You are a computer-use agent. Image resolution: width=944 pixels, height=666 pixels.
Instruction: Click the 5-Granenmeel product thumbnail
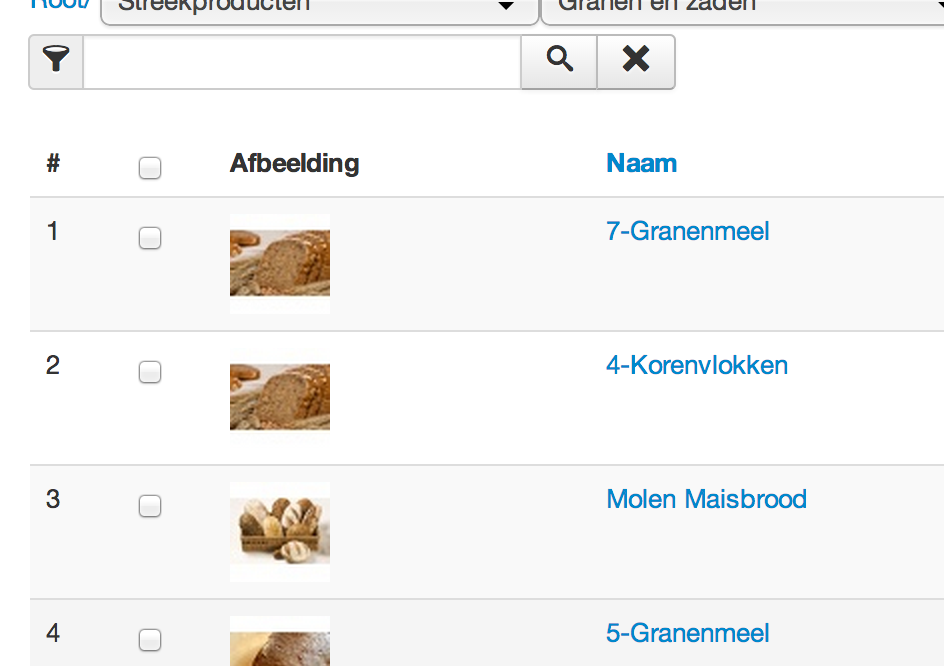tap(280, 642)
